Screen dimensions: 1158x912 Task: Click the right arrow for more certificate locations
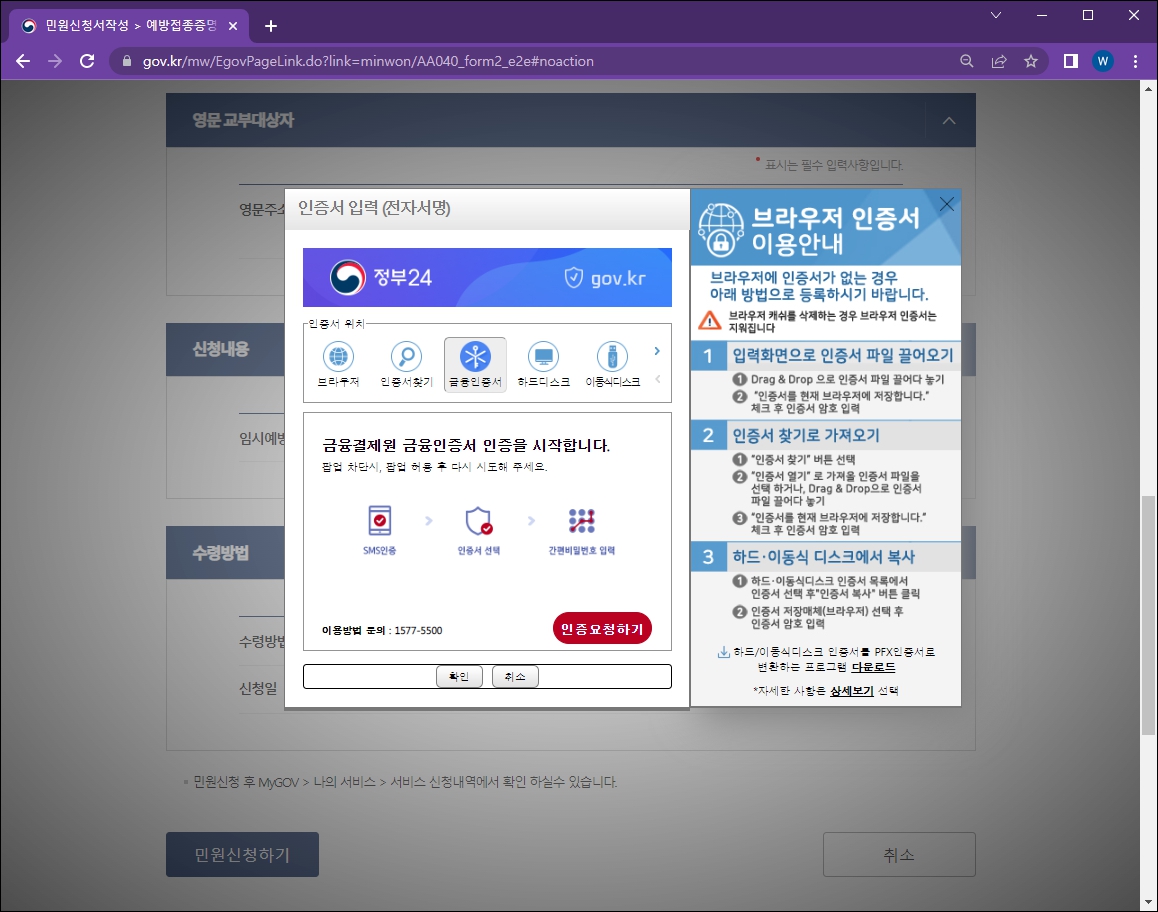tap(657, 352)
